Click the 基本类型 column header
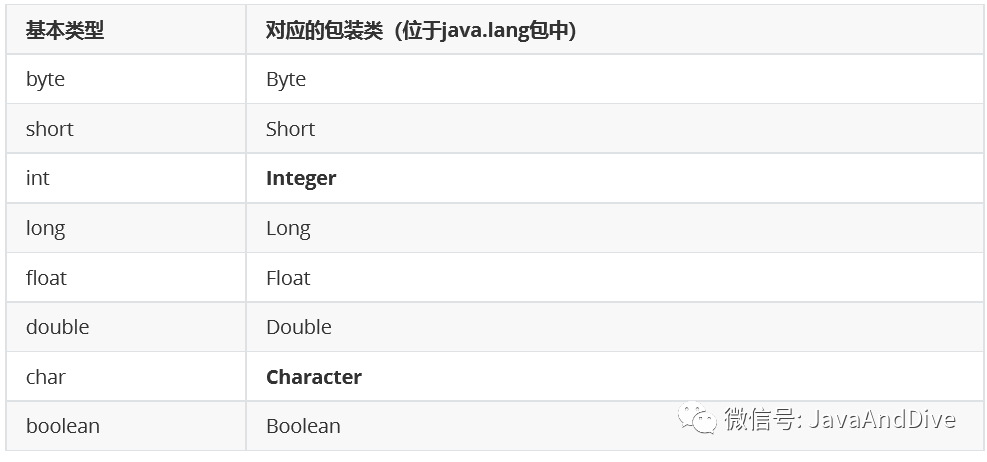This screenshot has height=462, width=987. click(x=126, y=30)
